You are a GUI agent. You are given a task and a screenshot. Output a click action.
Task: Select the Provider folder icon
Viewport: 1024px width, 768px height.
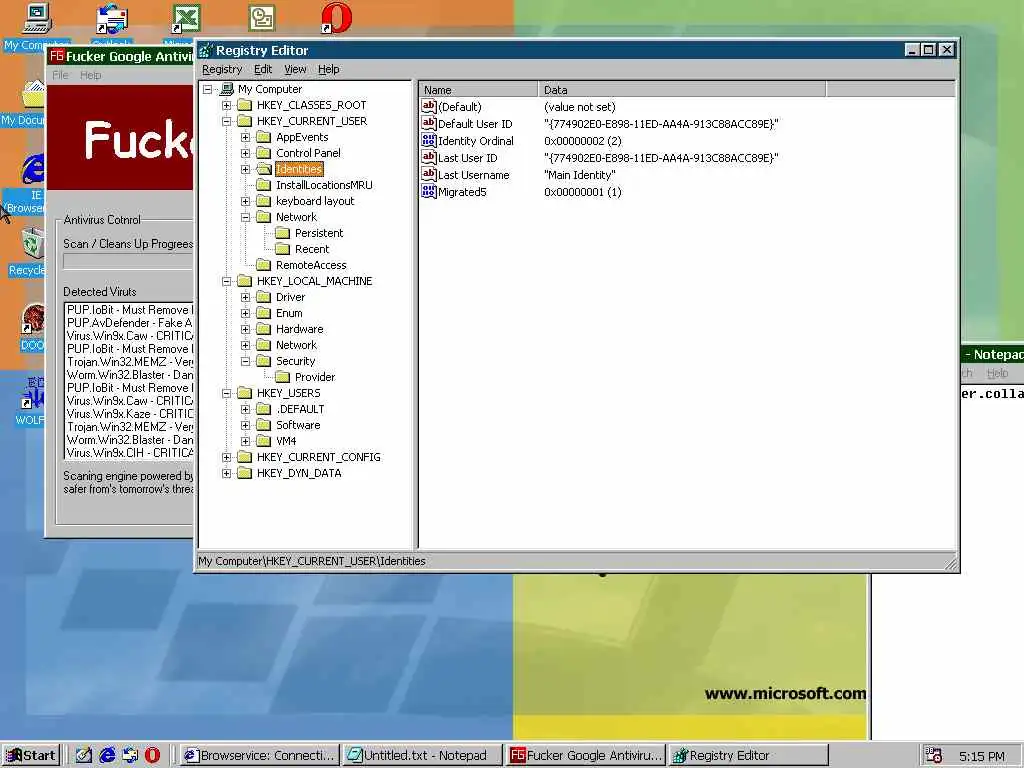point(283,377)
